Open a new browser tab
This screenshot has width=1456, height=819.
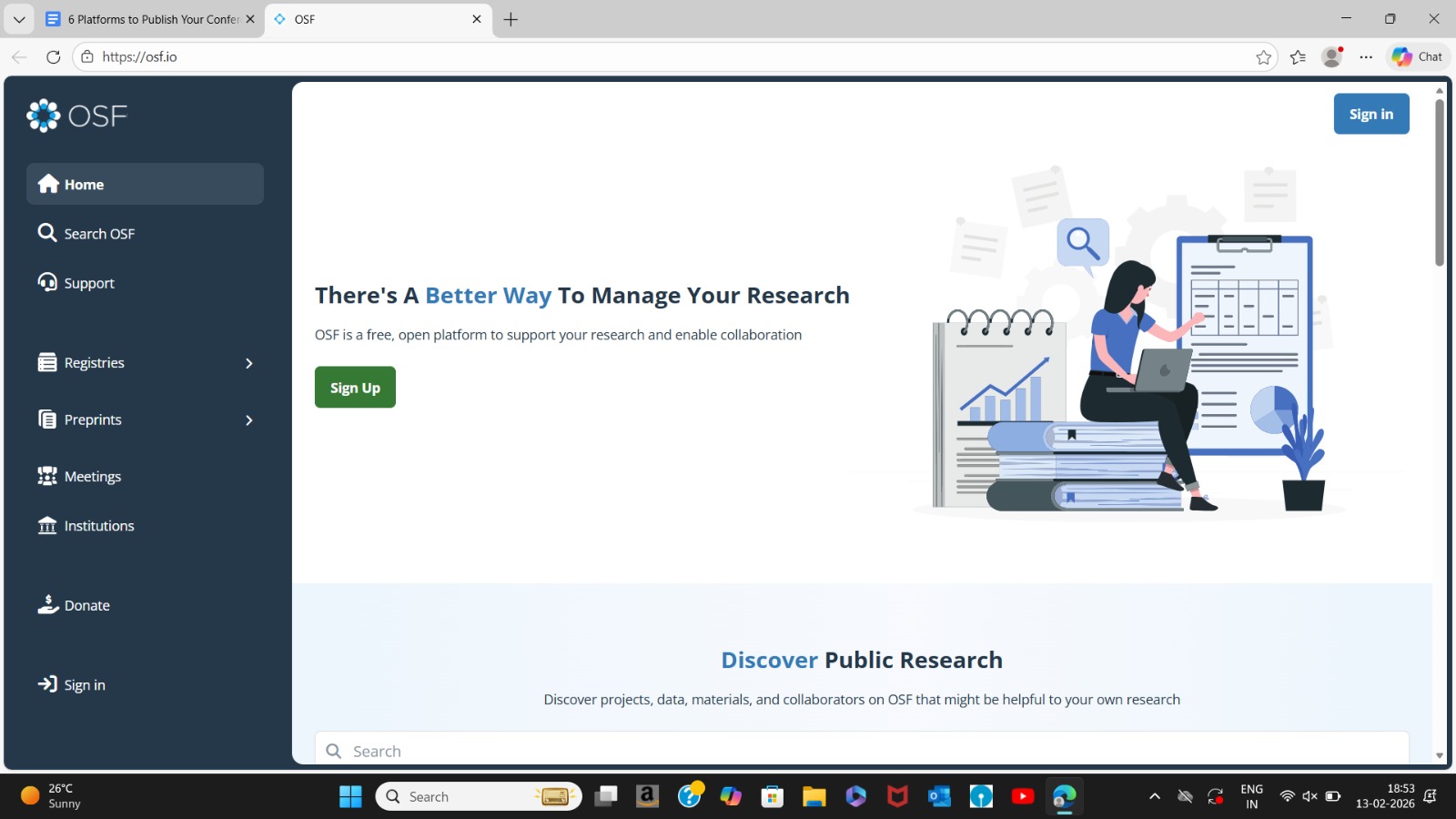(x=511, y=19)
